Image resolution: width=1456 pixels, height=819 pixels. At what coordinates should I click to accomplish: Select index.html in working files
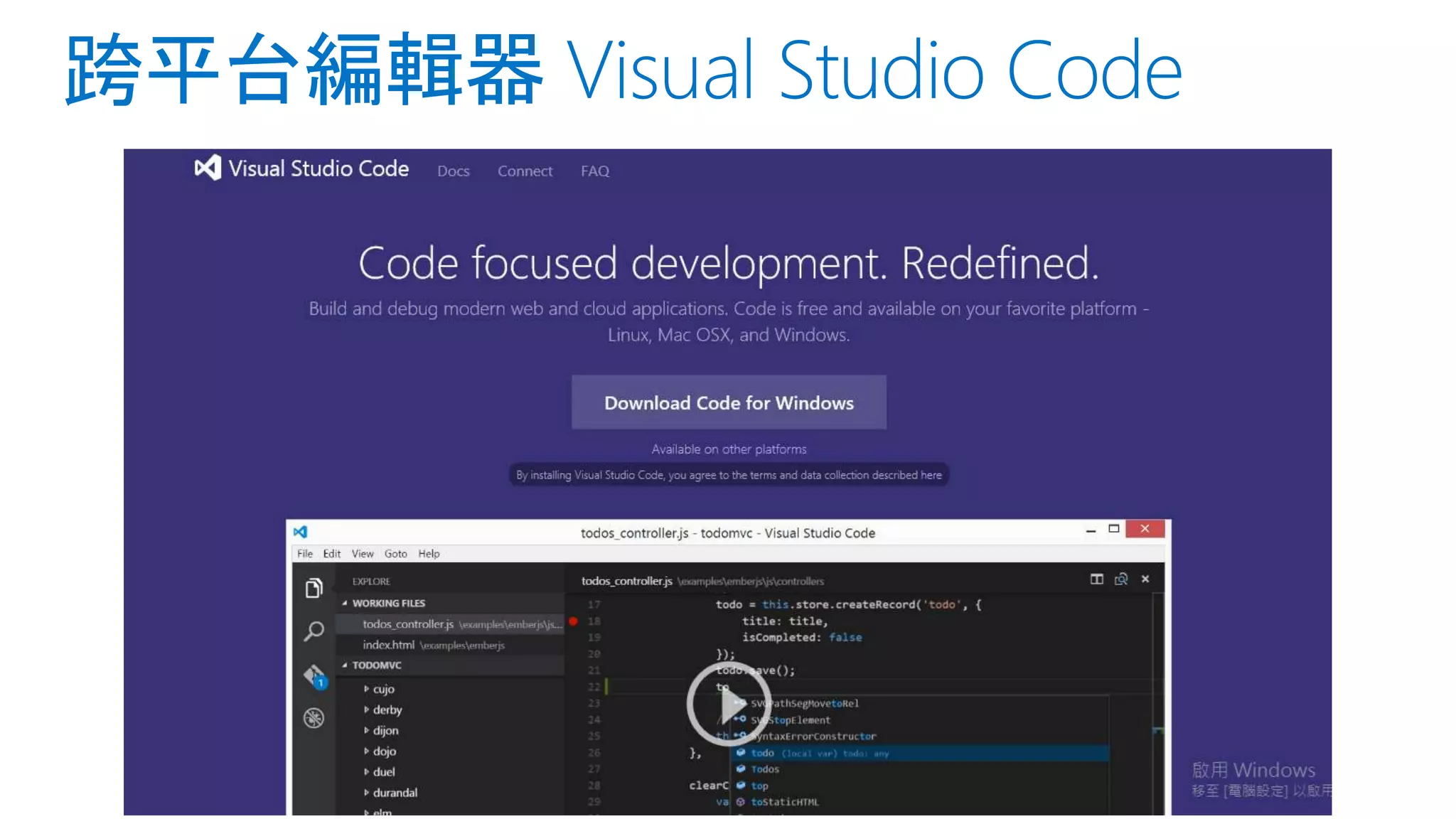tap(388, 645)
